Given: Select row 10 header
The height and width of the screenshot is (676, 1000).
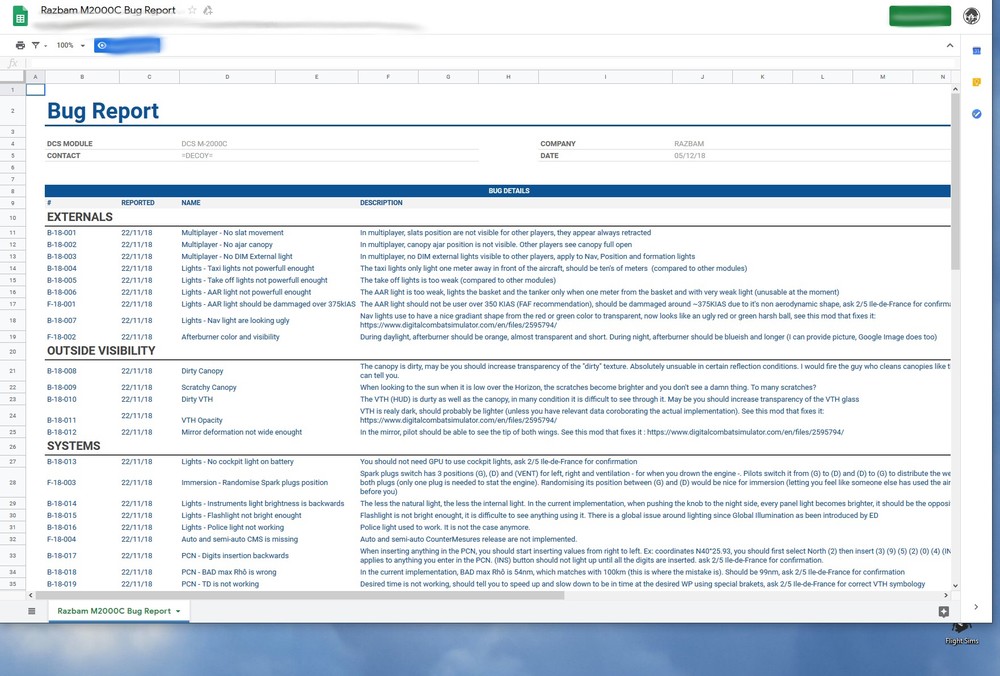Looking at the screenshot, I should click(13, 217).
